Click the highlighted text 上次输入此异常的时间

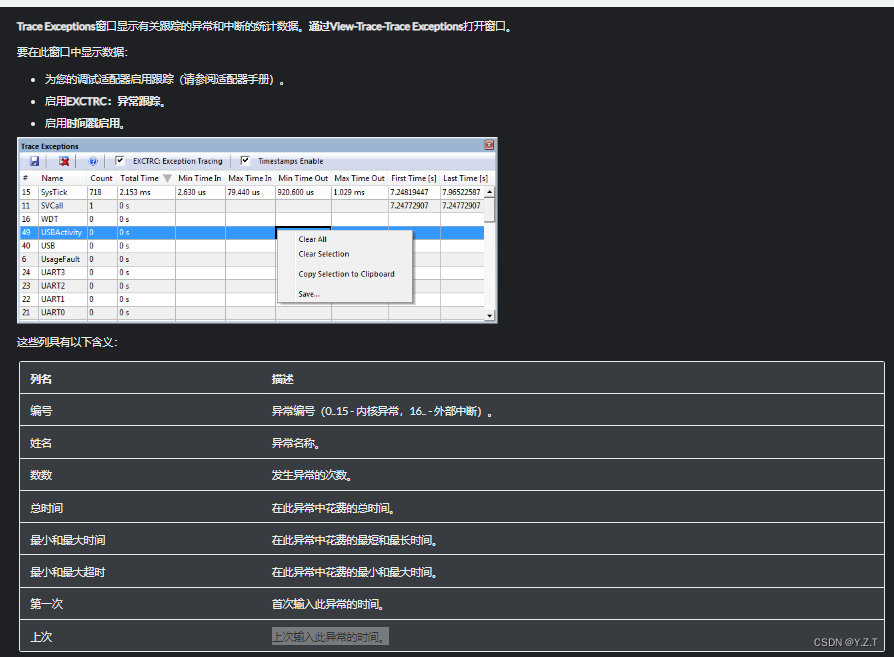coord(330,636)
